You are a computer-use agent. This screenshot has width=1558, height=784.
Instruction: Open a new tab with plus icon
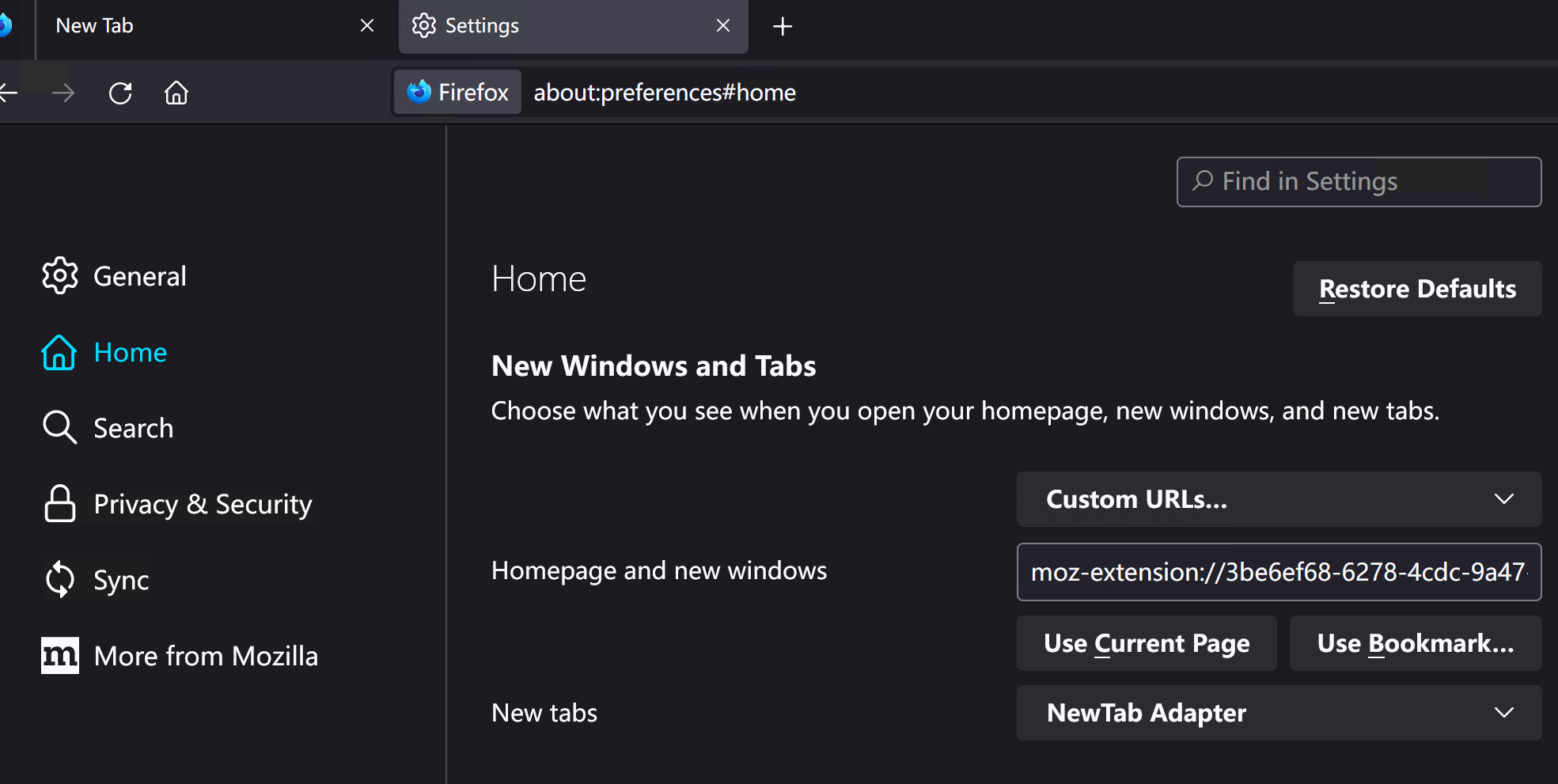tap(783, 26)
